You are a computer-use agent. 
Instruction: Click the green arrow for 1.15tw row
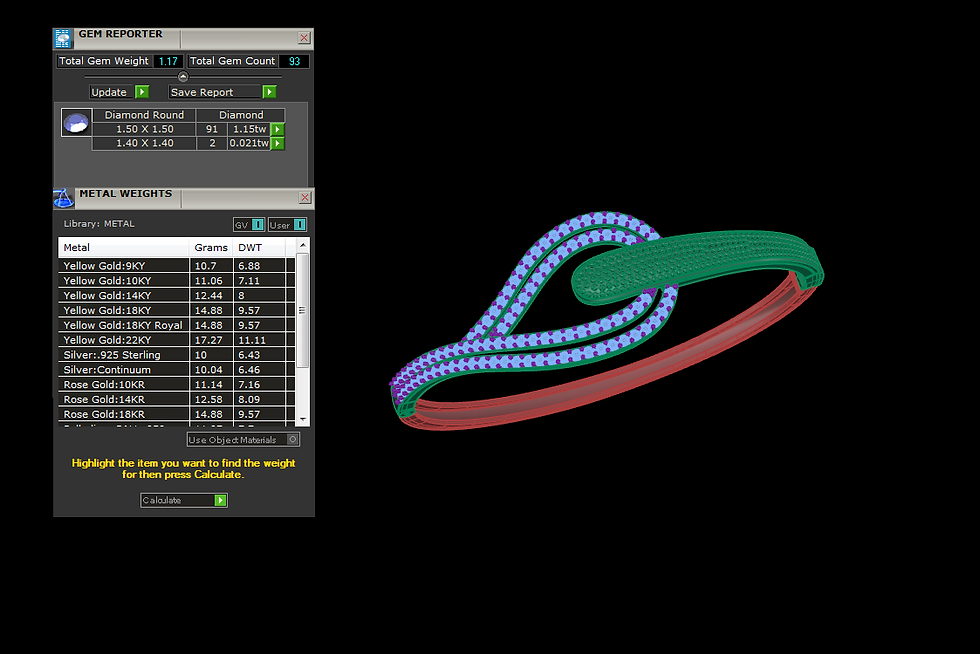pos(278,129)
